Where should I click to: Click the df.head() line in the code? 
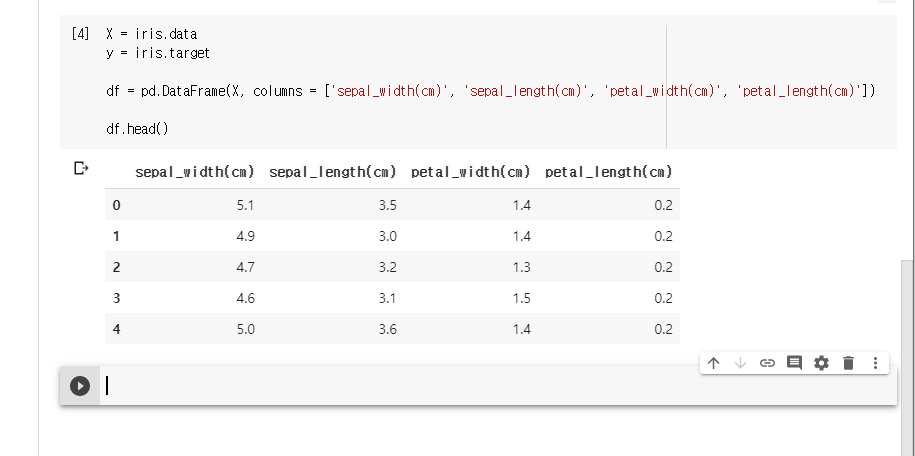pyautogui.click(x=137, y=130)
